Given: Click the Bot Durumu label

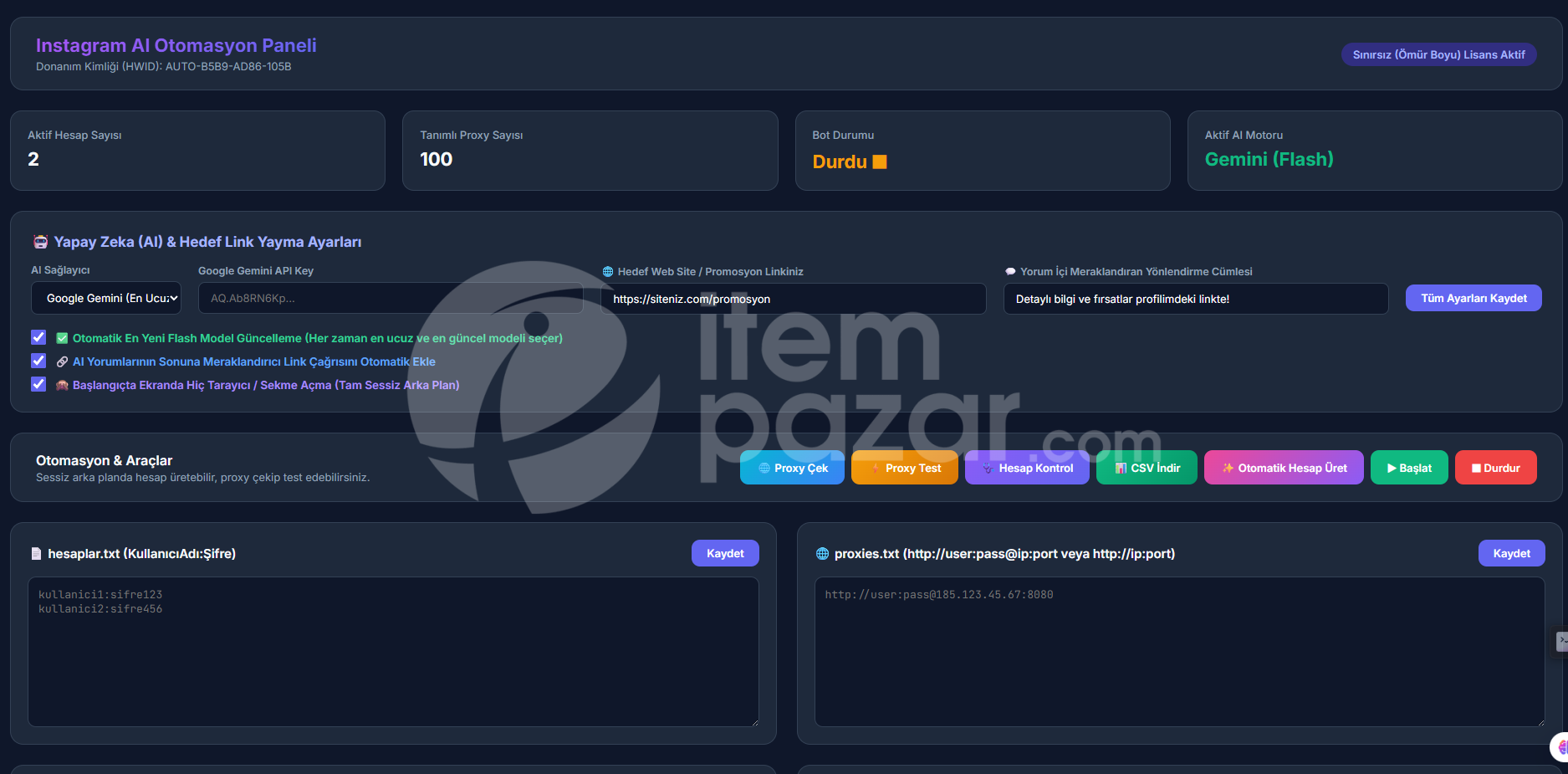Looking at the screenshot, I should click(x=843, y=135).
